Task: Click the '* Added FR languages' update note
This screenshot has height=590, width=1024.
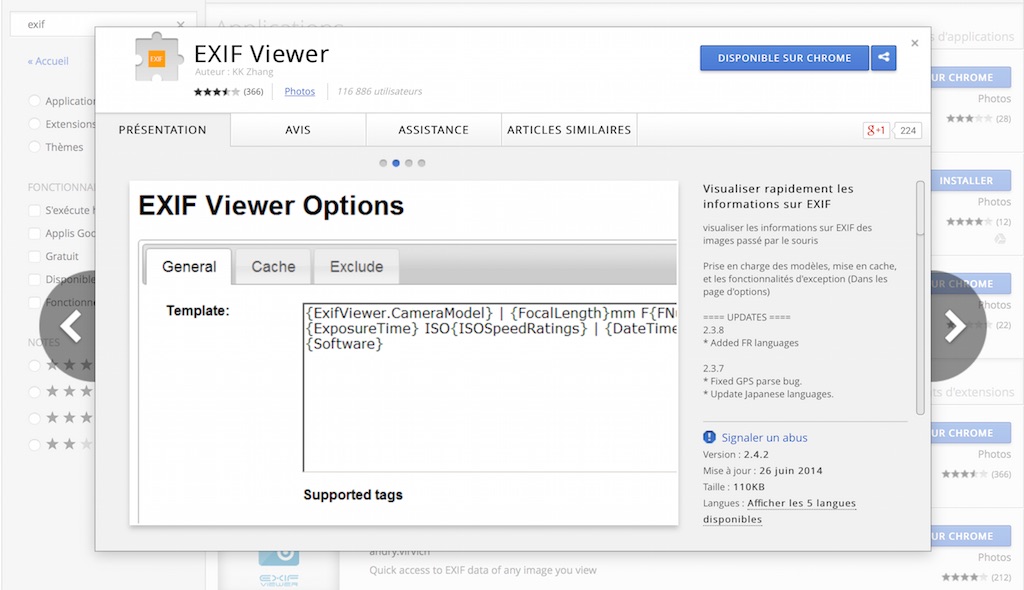Action: pos(751,342)
